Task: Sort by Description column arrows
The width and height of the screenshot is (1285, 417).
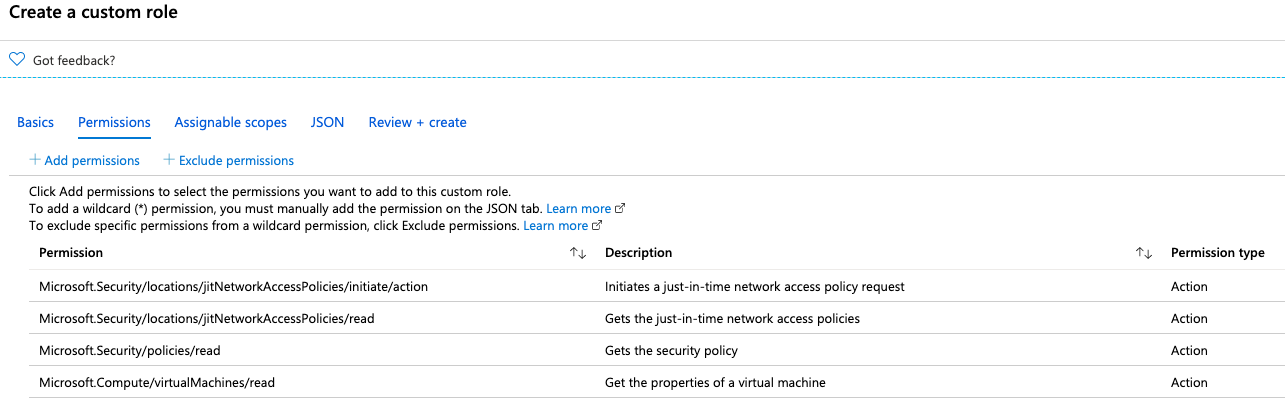Action: (x=1144, y=253)
